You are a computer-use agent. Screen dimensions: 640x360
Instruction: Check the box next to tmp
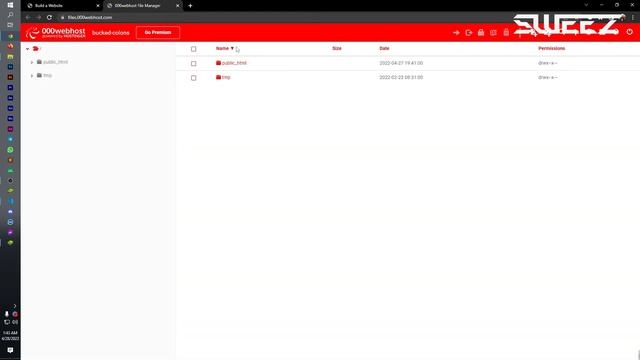(x=193, y=78)
